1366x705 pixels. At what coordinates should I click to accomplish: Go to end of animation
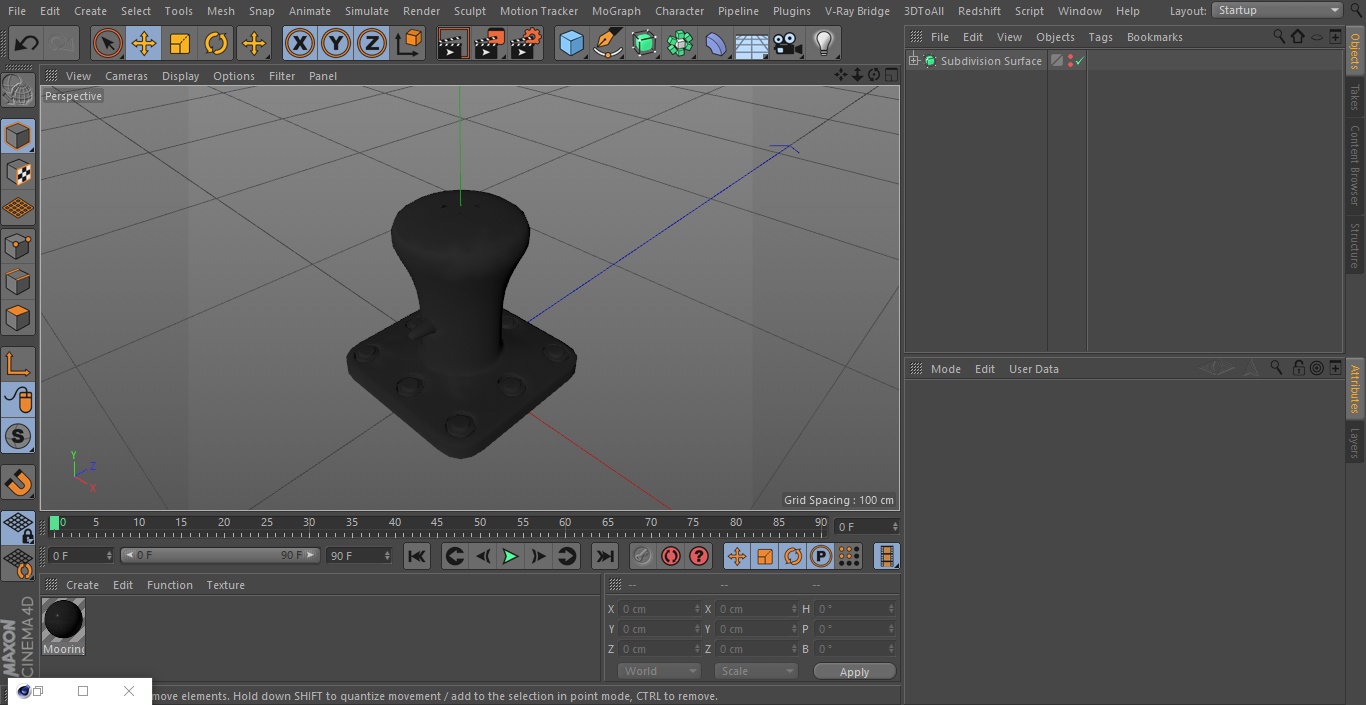pyautogui.click(x=605, y=556)
